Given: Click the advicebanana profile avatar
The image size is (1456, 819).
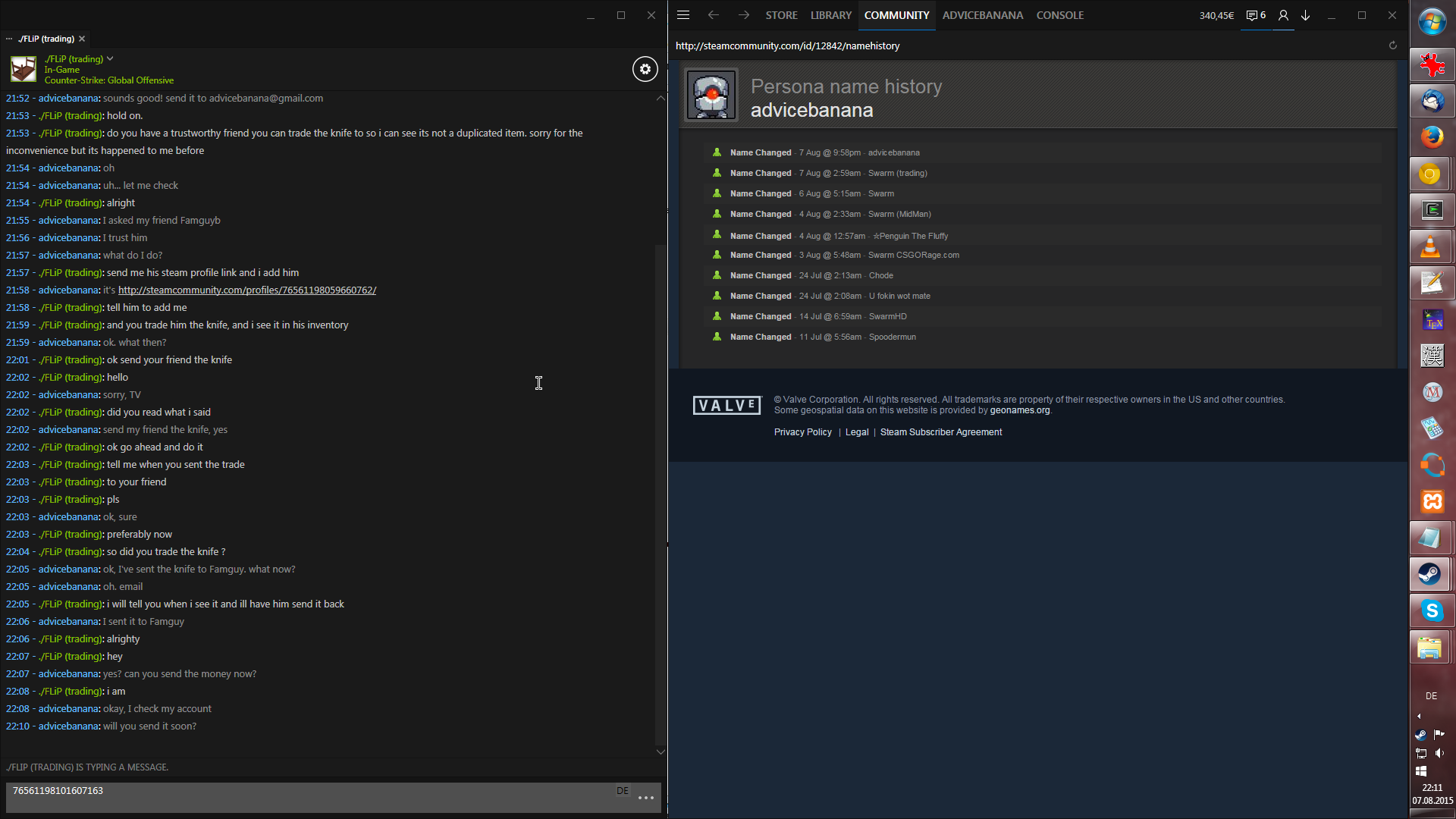Looking at the screenshot, I should pyautogui.click(x=711, y=96).
